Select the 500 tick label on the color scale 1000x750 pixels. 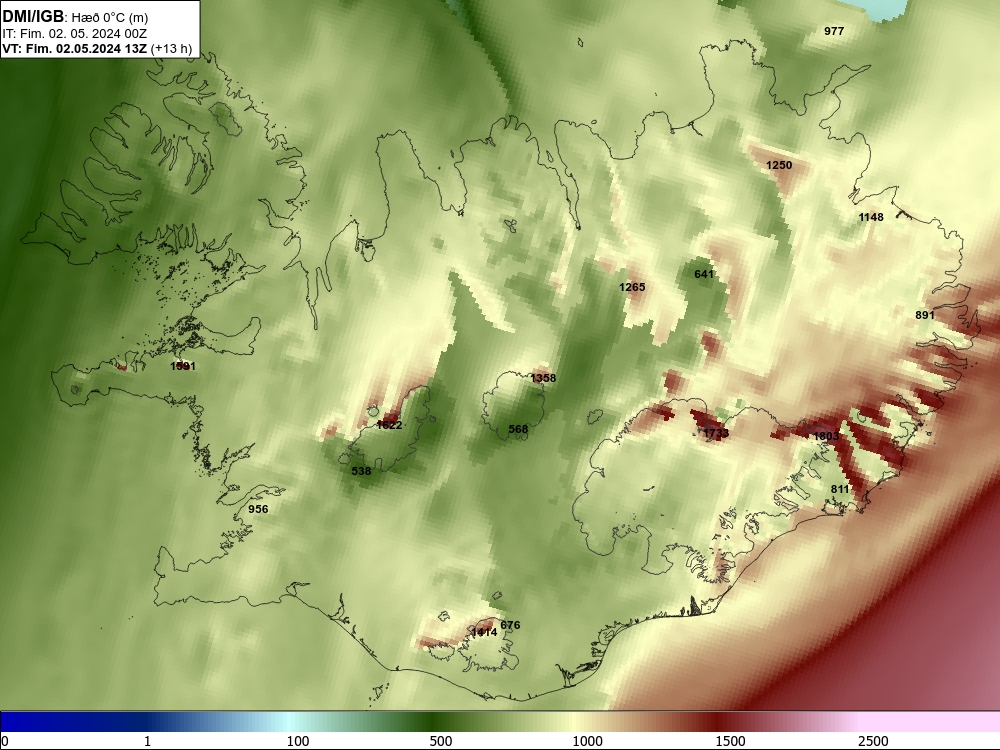pos(441,741)
